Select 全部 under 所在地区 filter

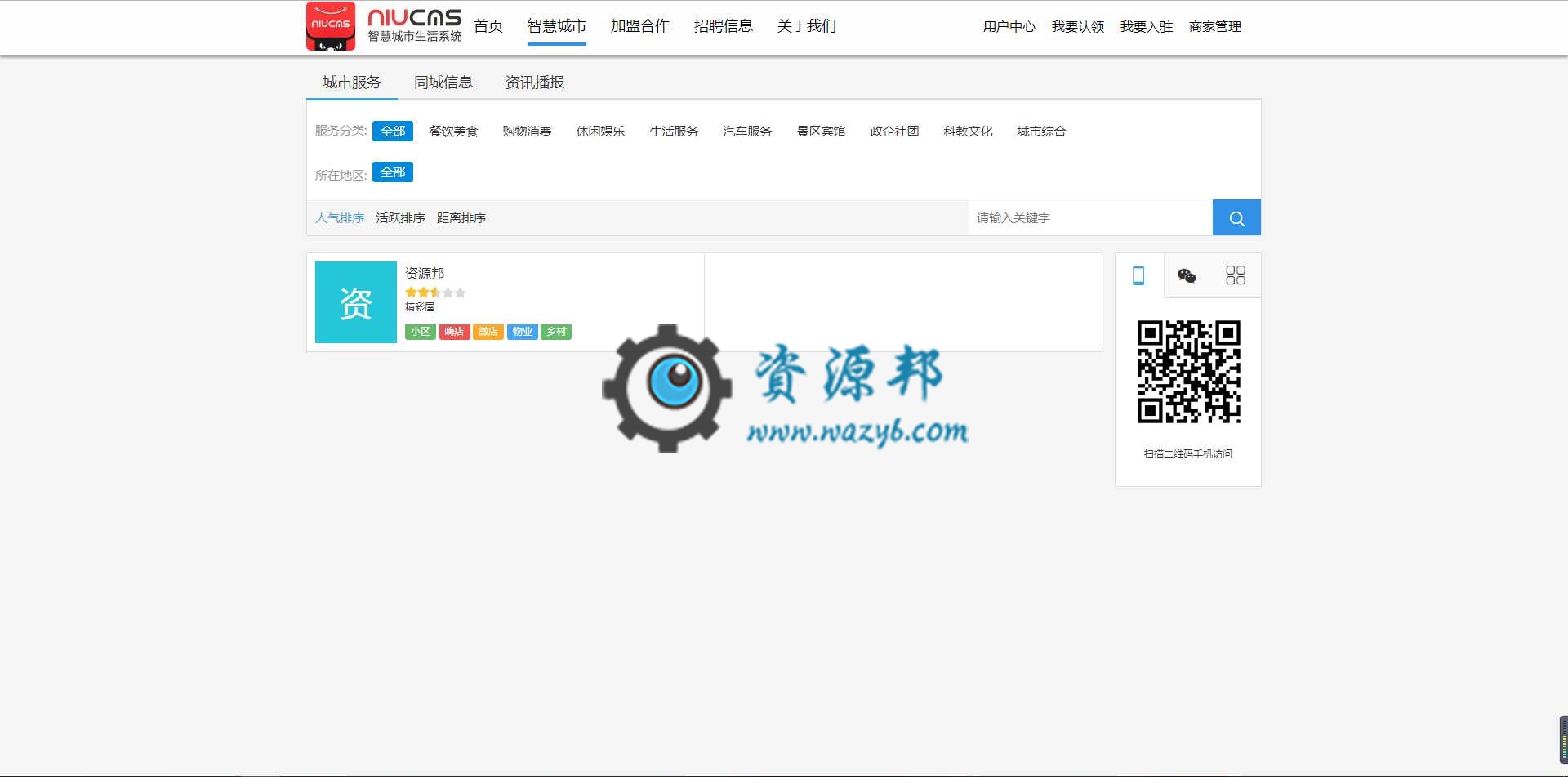pyautogui.click(x=392, y=172)
